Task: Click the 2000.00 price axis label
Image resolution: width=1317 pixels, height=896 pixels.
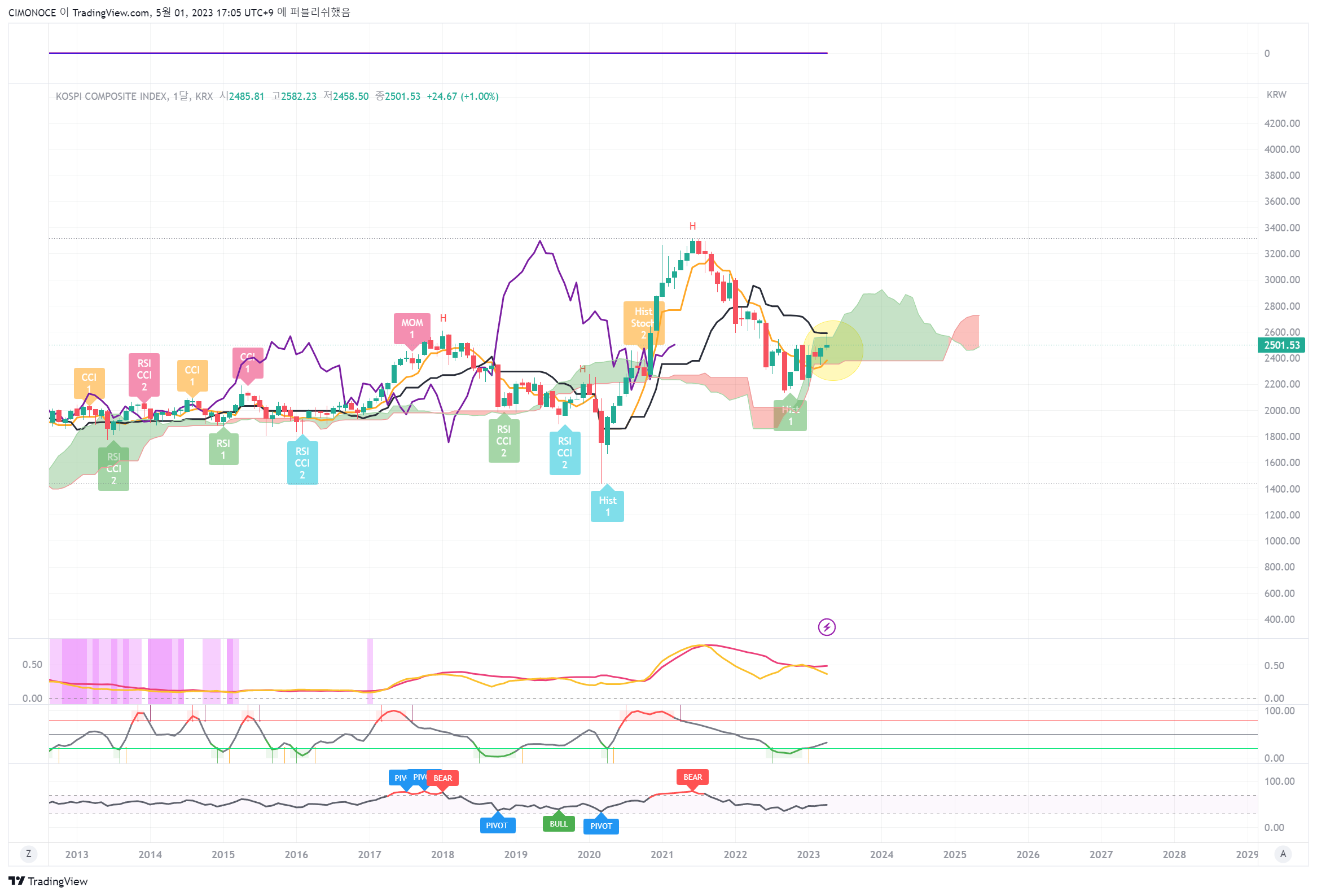Action: [x=1282, y=410]
